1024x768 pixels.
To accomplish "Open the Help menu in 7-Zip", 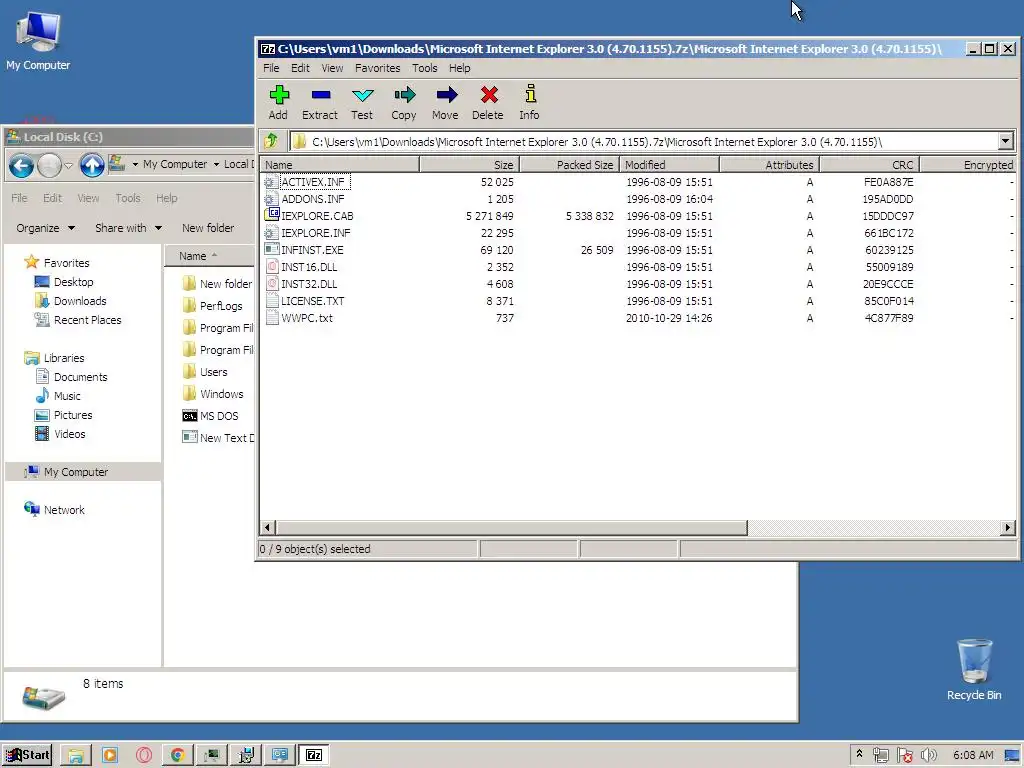I will click(459, 68).
